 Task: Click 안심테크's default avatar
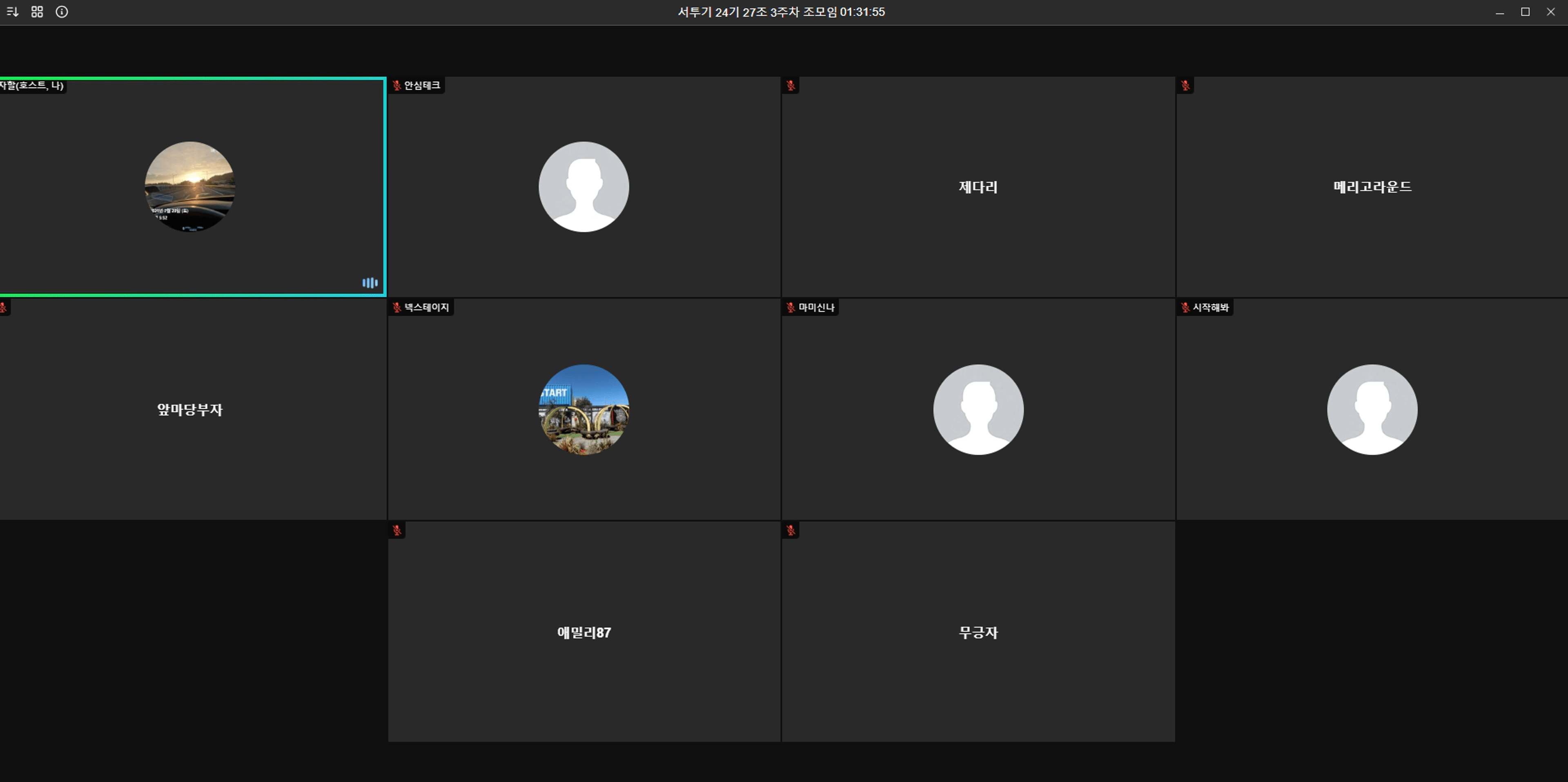(x=584, y=187)
